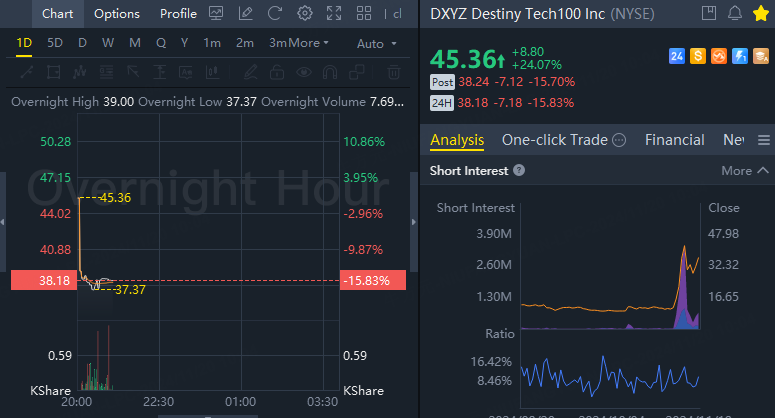The width and height of the screenshot is (775, 418).
Task: Toggle the magnet snap mode
Action: (330, 73)
